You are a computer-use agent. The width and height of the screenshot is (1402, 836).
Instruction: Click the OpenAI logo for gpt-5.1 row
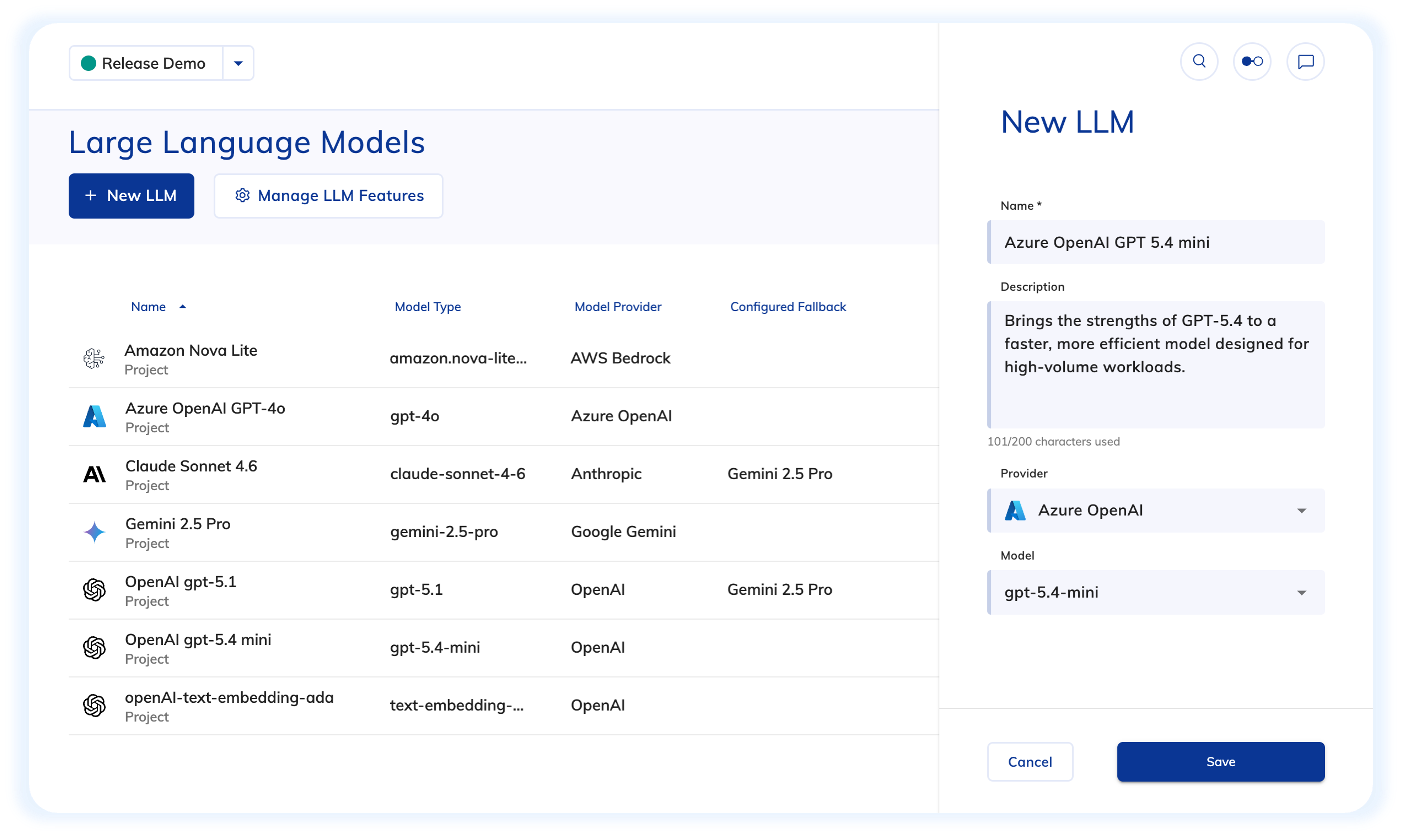tap(94, 591)
